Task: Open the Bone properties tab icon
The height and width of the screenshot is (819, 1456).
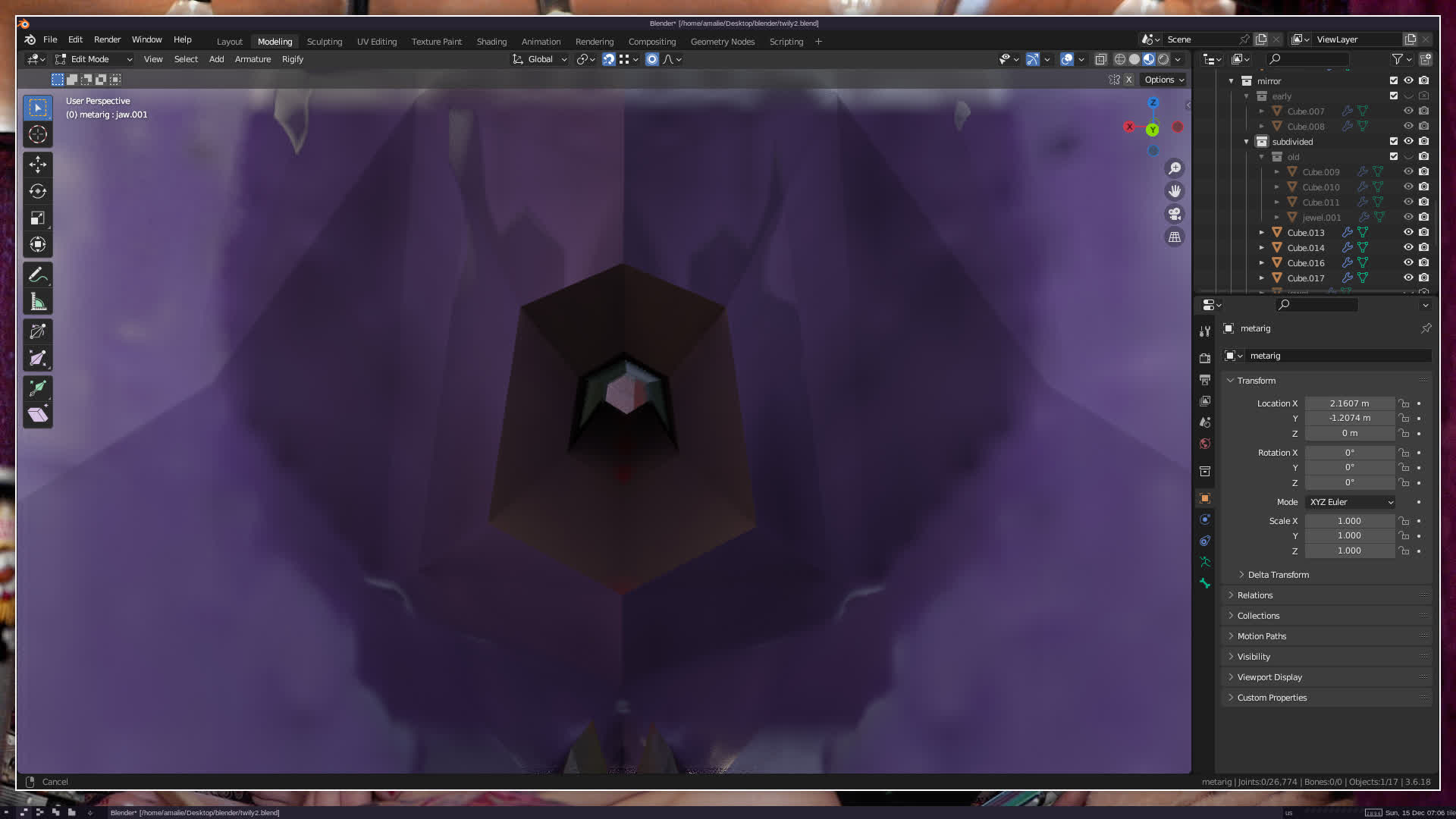Action: click(1205, 583)
